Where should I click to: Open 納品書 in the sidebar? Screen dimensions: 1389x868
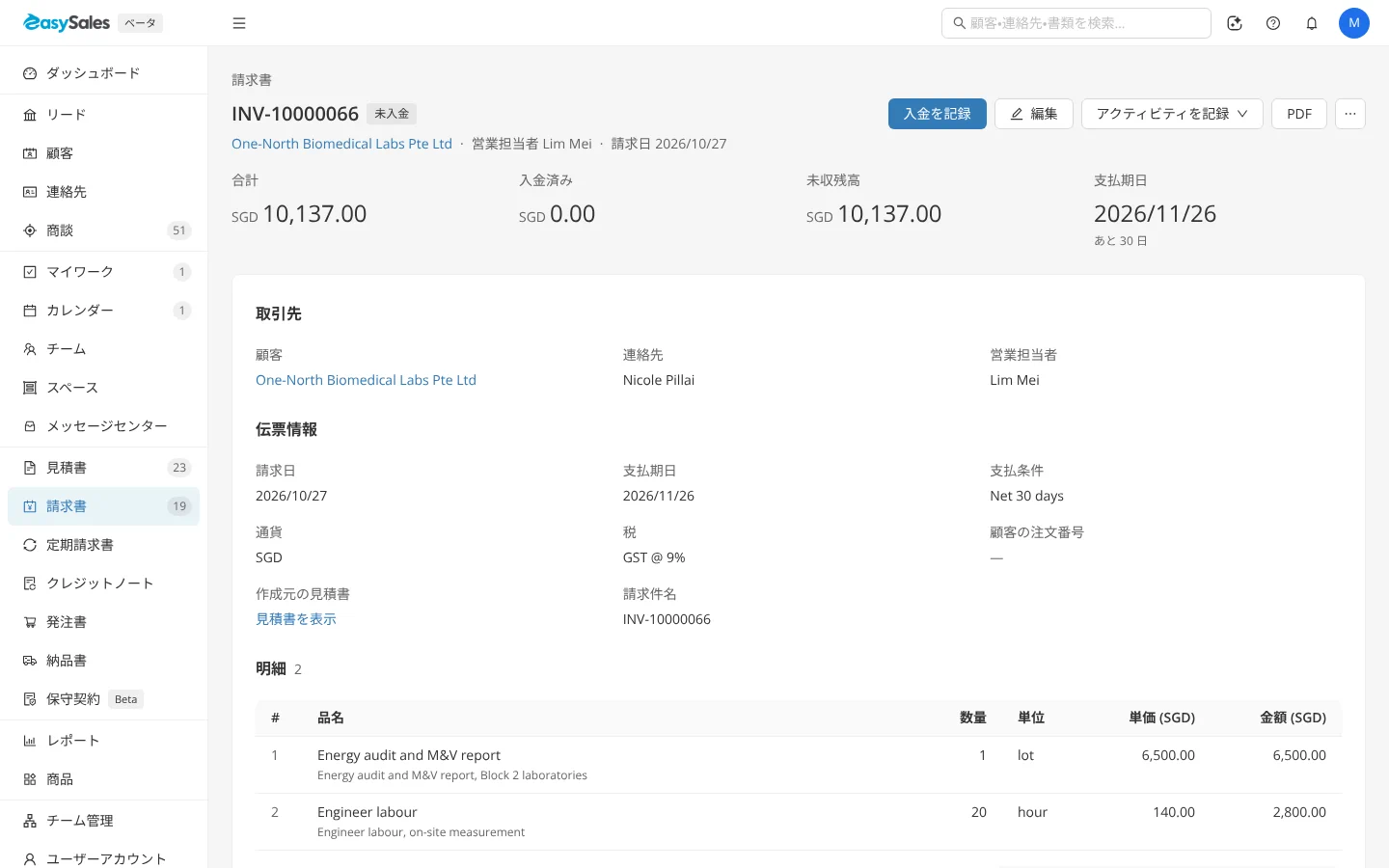103,661
